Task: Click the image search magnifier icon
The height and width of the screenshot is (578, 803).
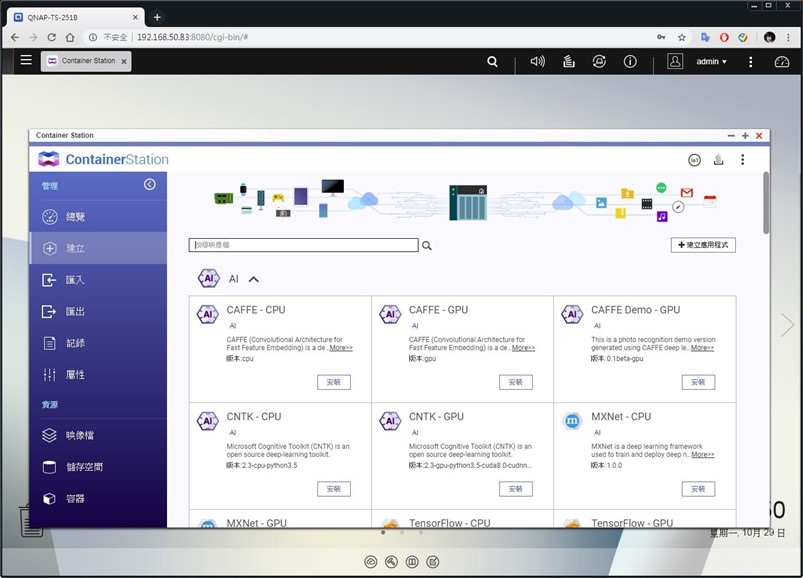Action: point(427,246)
